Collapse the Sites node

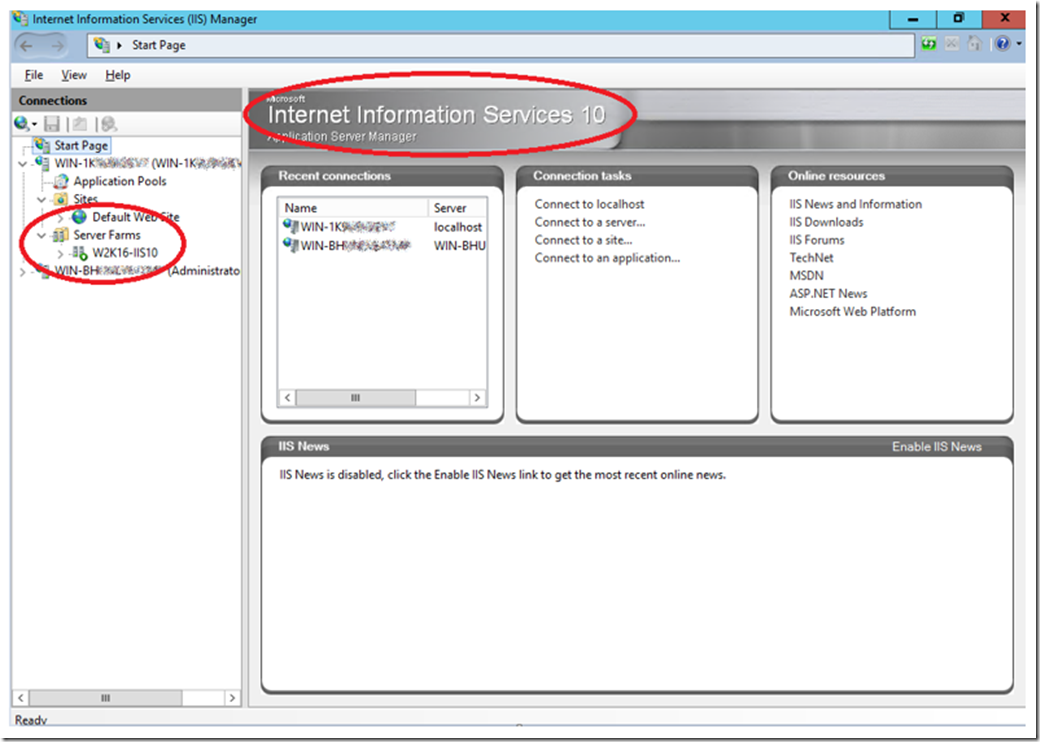tap(42, 200)
